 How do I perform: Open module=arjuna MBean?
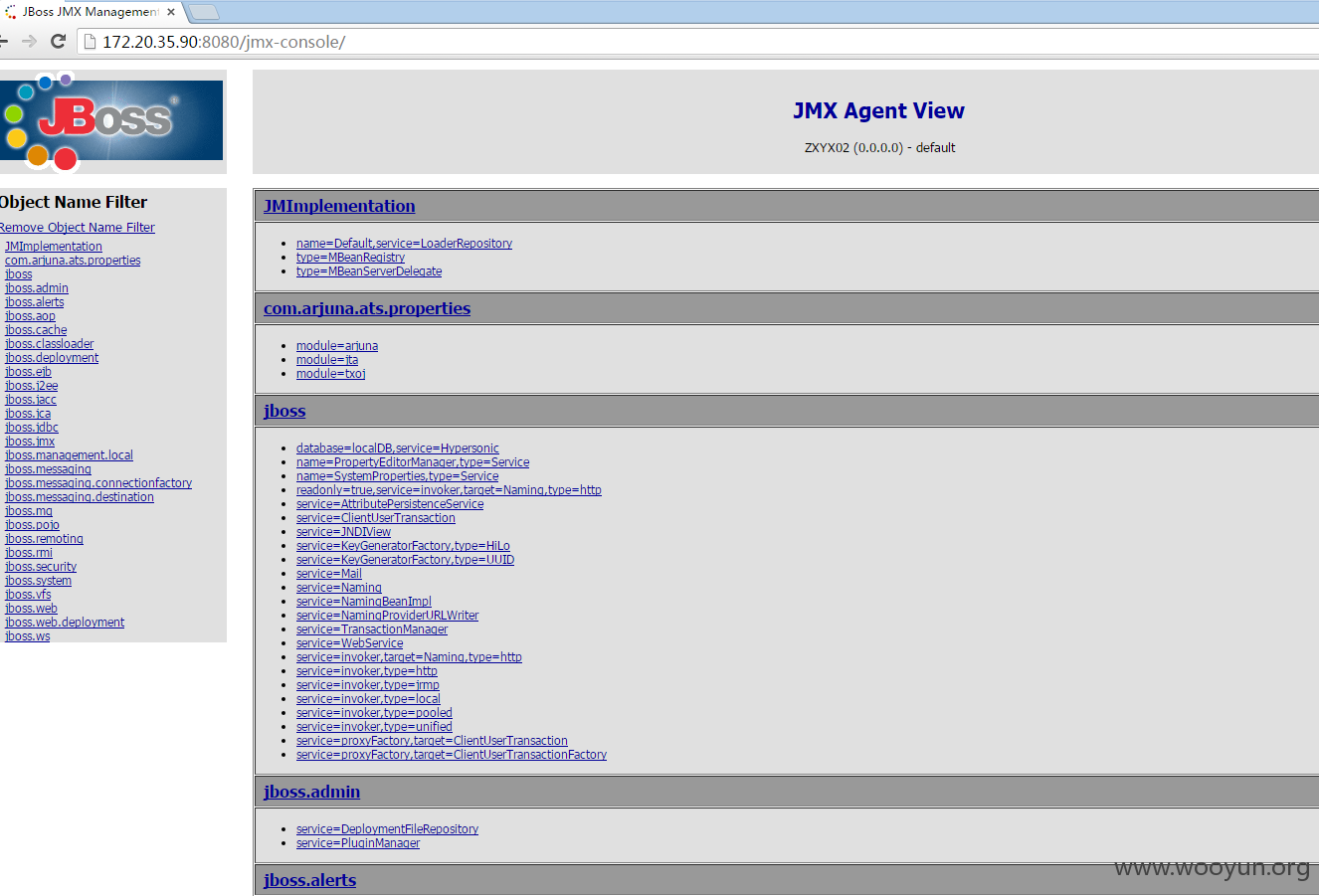(x=337, y=346)
